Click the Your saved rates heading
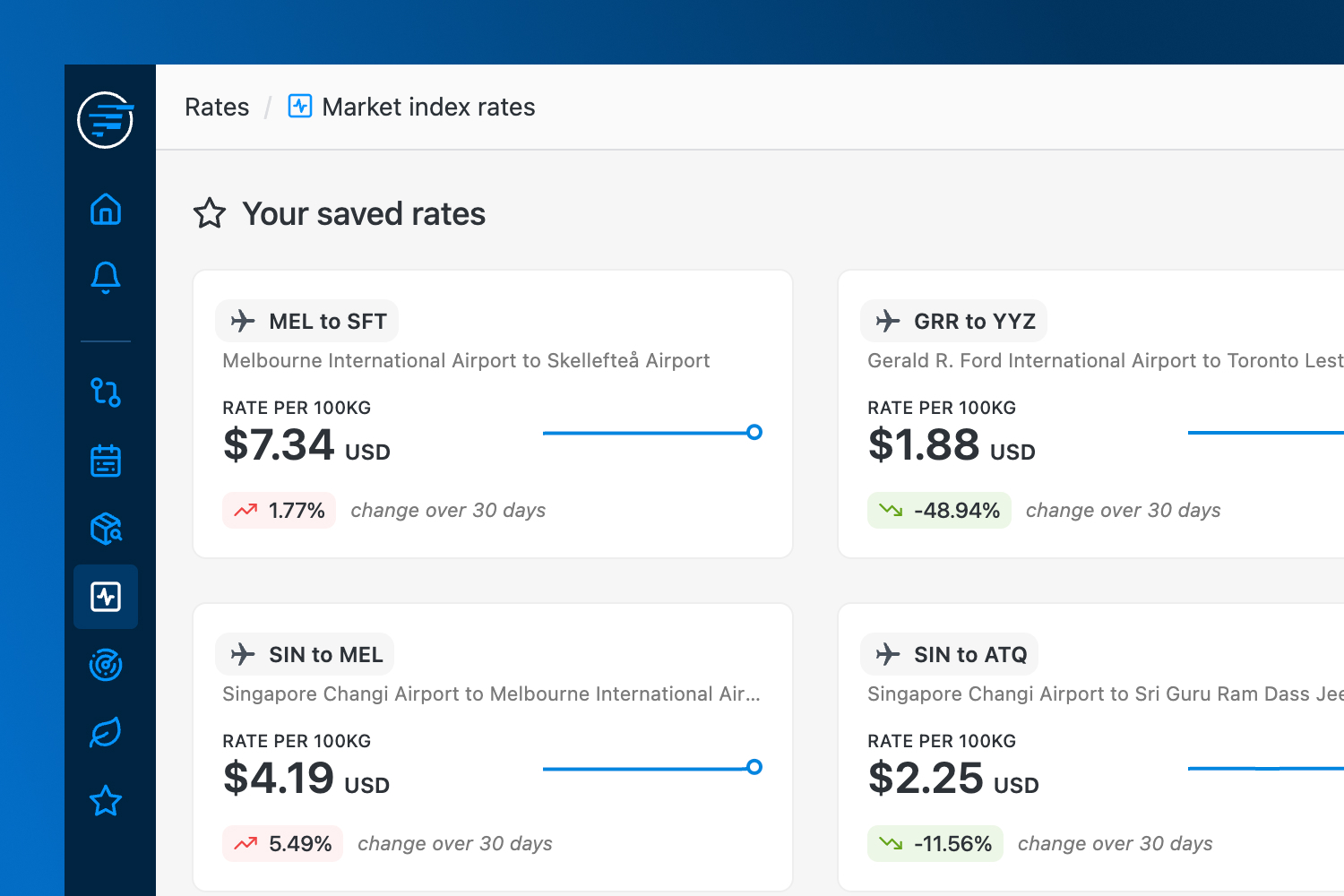The image size is (1344, 896). click(x=364, y=213)
